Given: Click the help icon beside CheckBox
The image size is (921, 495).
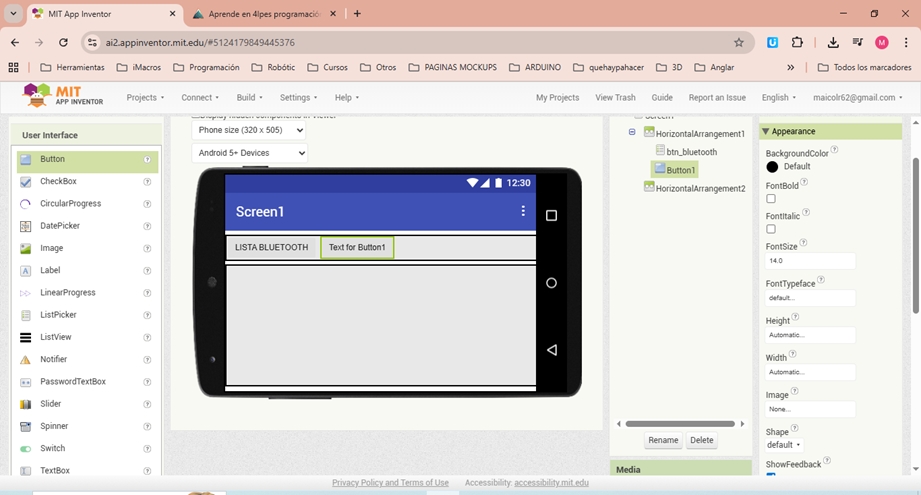Looking at the screenshot, I should click(147, 182).
